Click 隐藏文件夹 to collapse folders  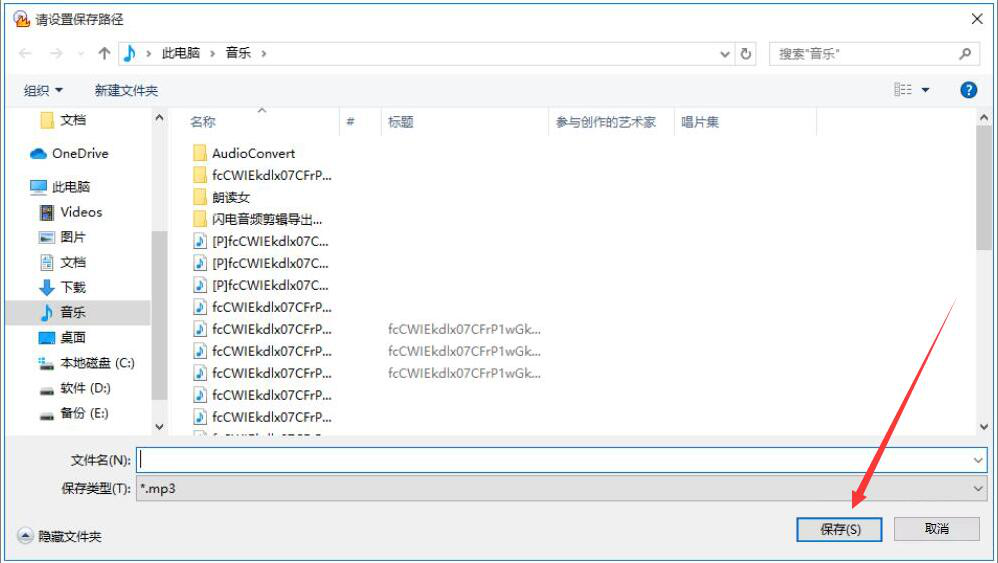[59, 536]
